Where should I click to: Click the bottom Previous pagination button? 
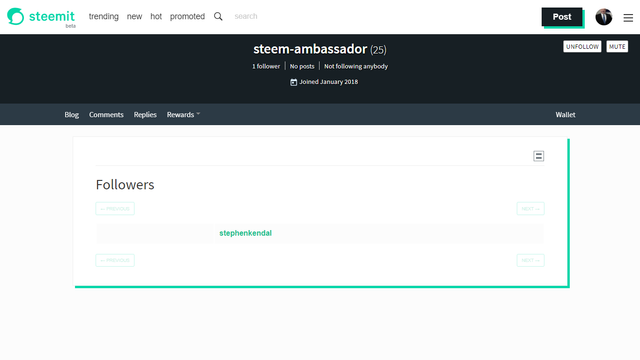pyautogui.click(x=115, y=260)
